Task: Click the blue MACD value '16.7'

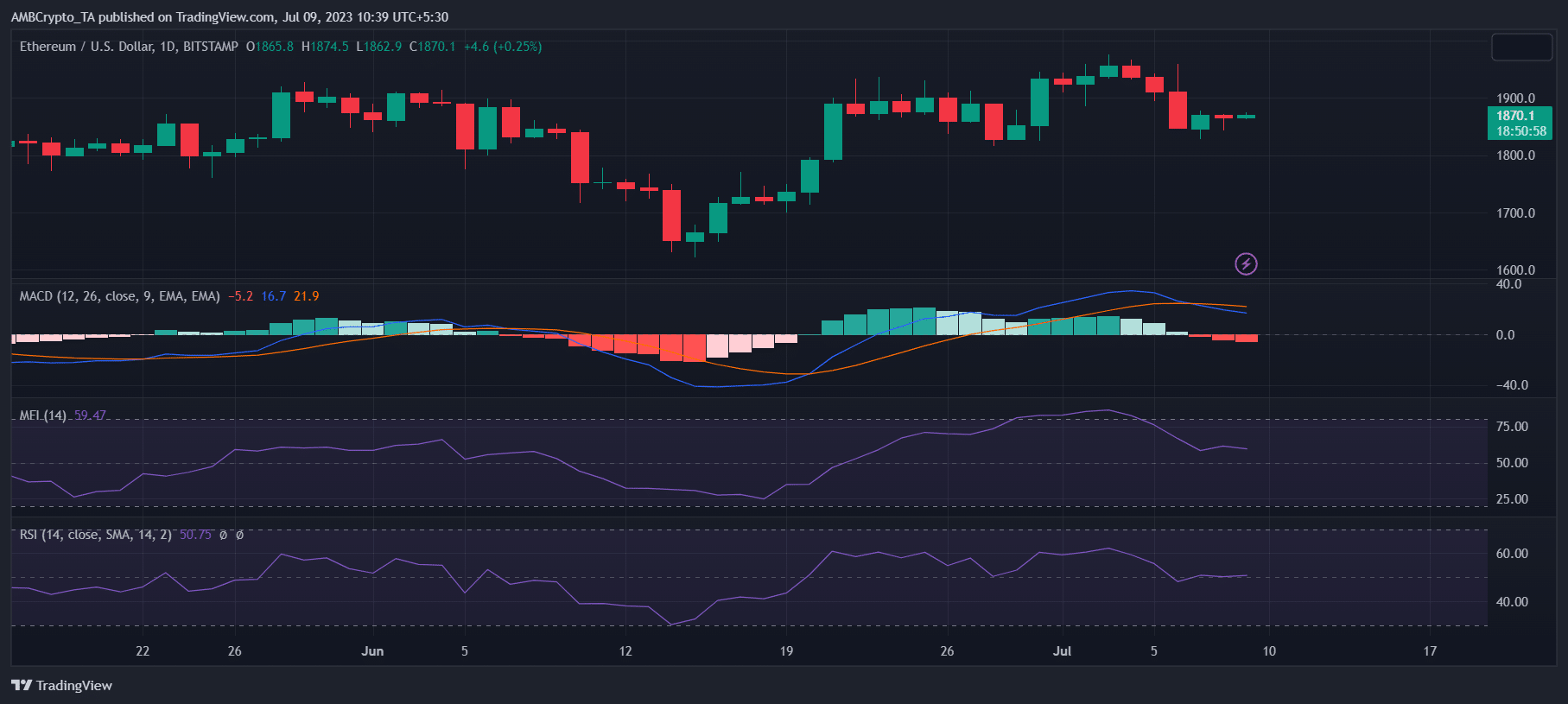Action: [x=274, y=296]
